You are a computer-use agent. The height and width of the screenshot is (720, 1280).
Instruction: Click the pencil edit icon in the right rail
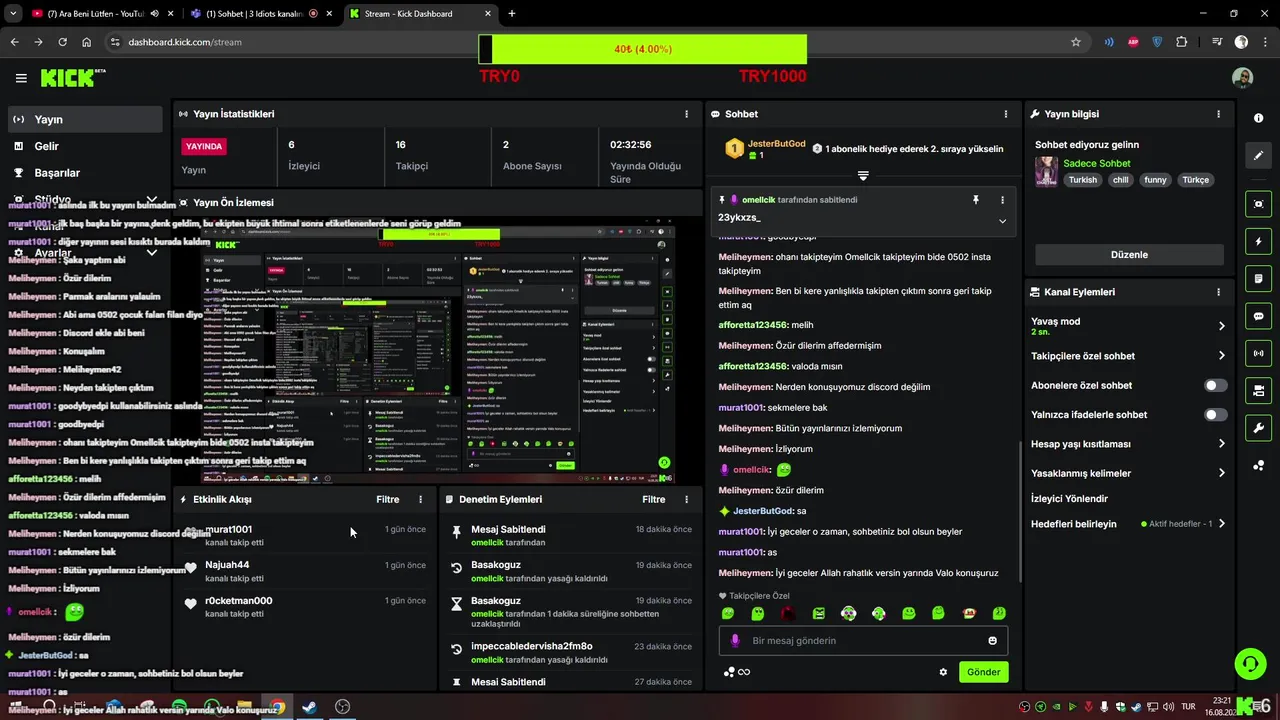click(x=1258, y=156)
